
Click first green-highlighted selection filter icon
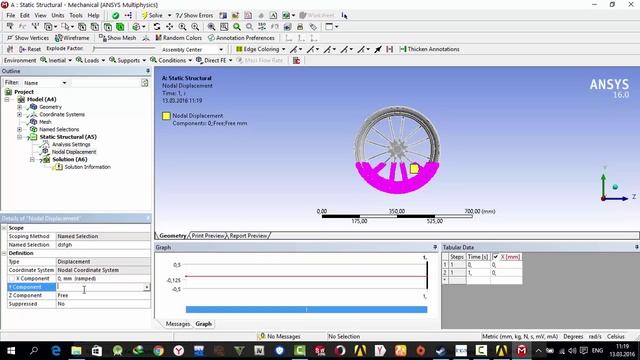coord(108,27)
